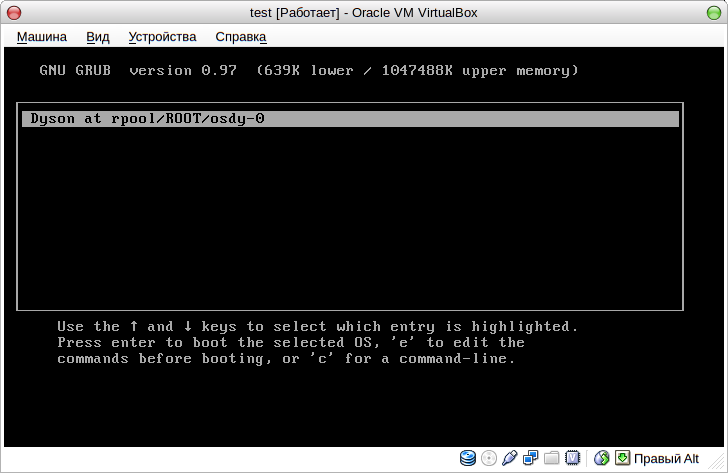Screen dimensions: 728x473
Task: Open the Устройства menu
Action: tap(162, 37)
